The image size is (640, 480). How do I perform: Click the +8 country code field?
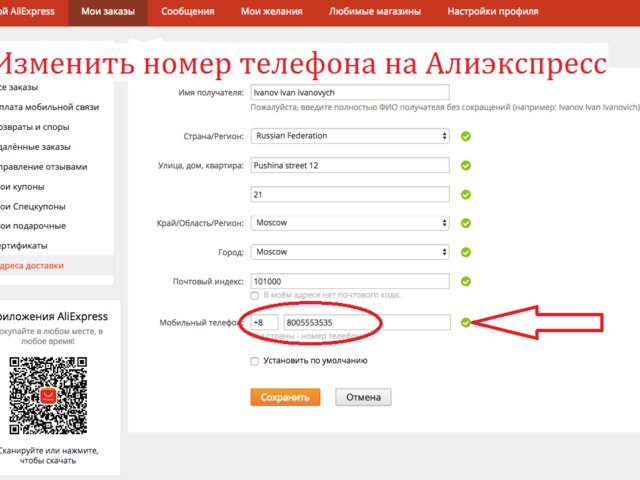click(x=264, y=322)
